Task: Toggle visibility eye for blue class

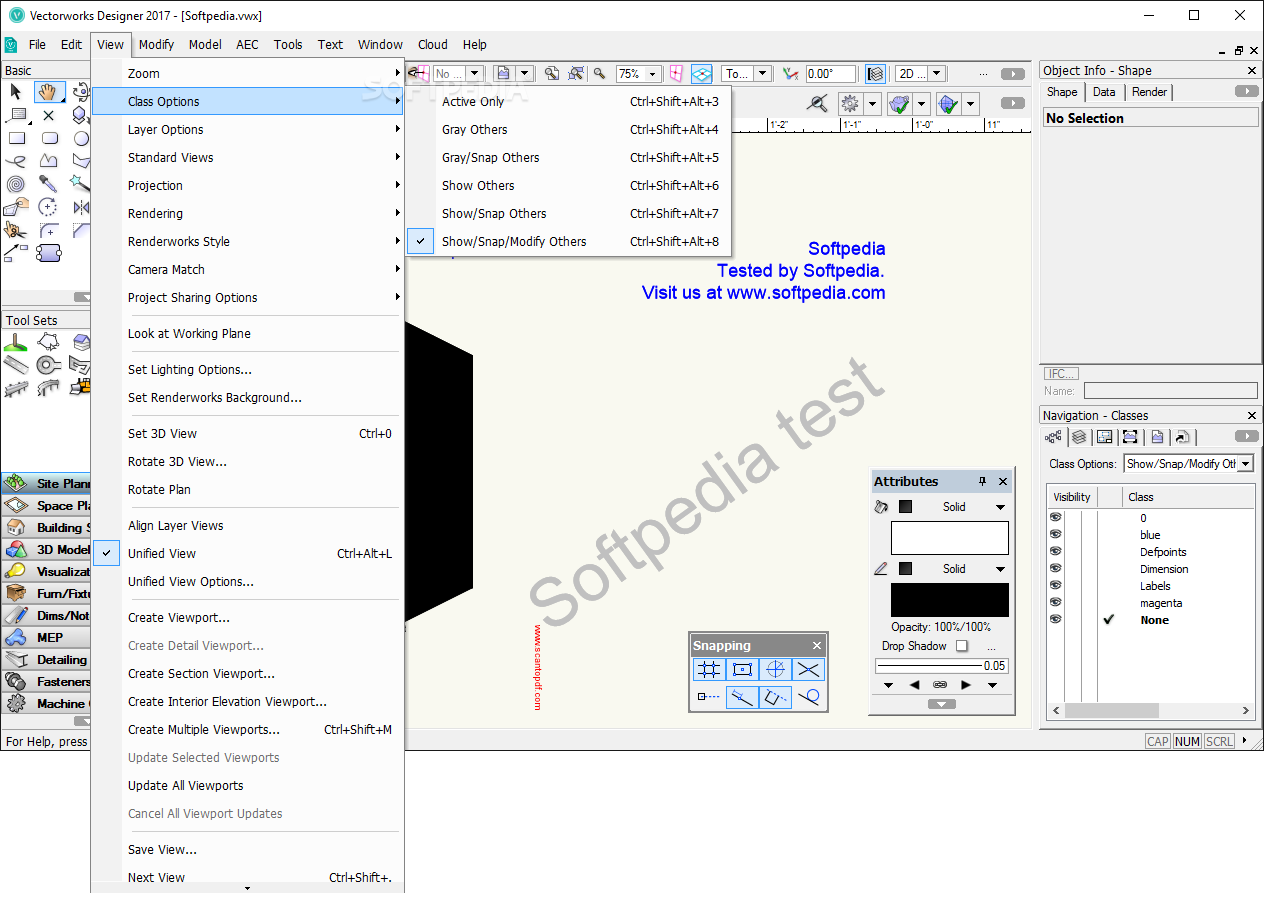Action: tap(1055, 535)
